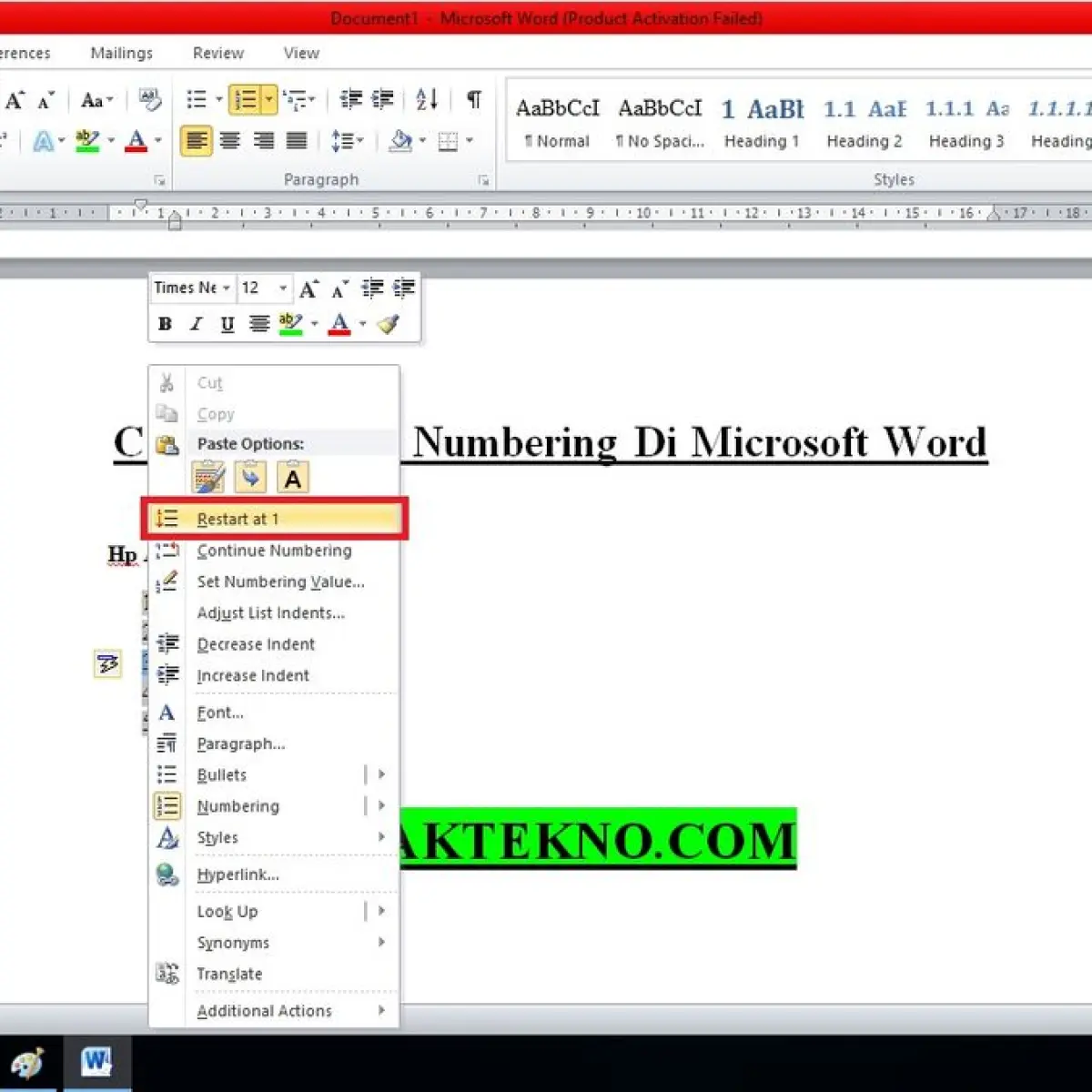Image resolution: width=1092 pixels, height=1092 pixels.
Task: Select Adjust List Indents...
Action: click(x=275, y=612)
